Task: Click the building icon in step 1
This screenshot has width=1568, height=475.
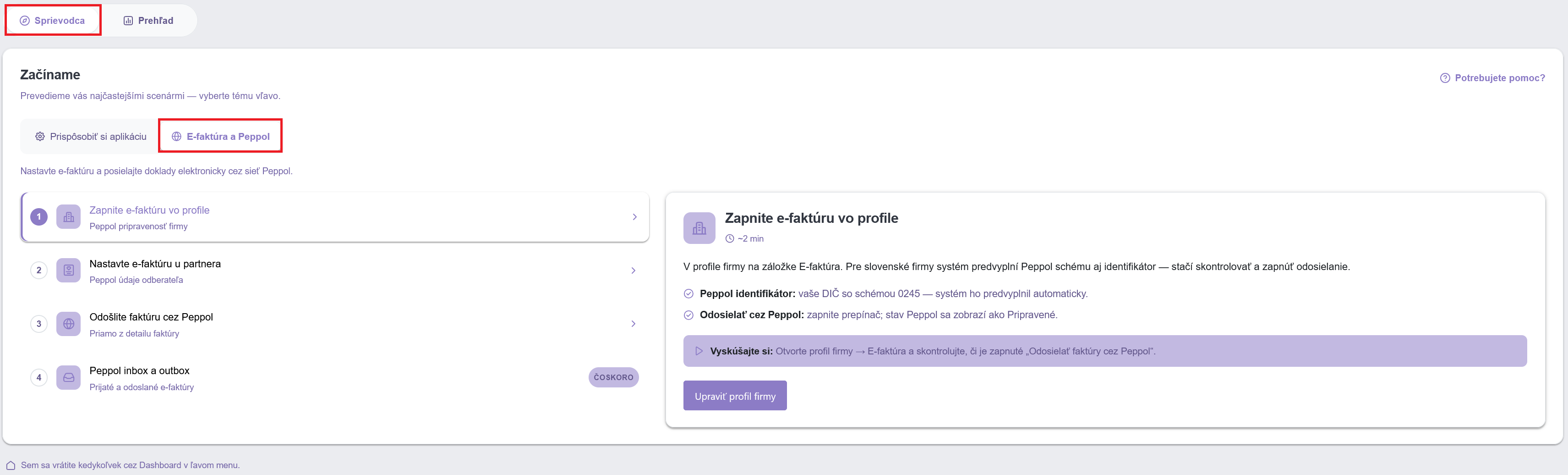Action: click(x=69, y=217)
